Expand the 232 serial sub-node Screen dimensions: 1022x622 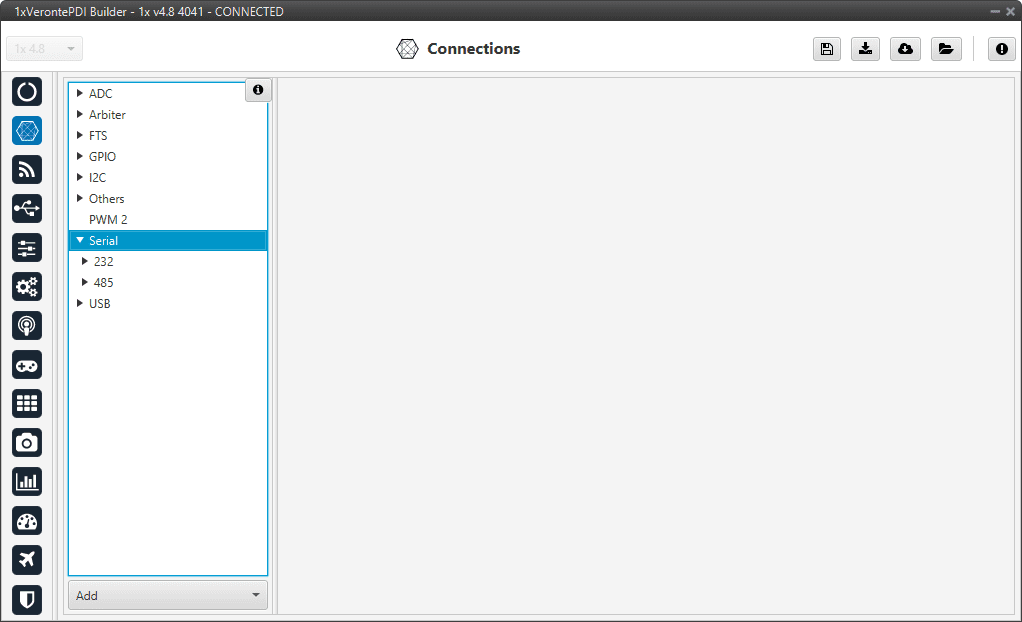85,261
